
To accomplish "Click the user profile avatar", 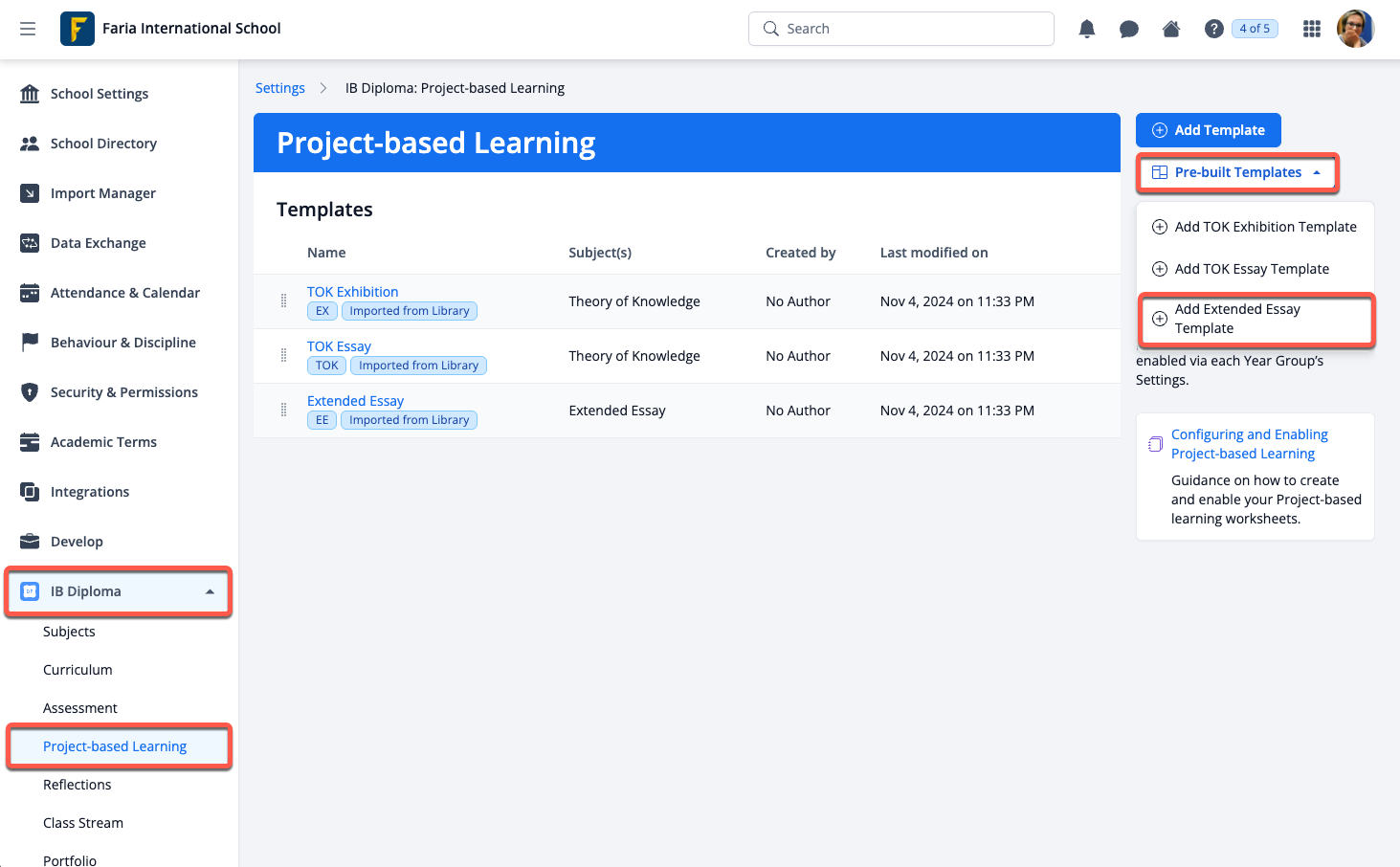I will click(x=1354, y=29).
